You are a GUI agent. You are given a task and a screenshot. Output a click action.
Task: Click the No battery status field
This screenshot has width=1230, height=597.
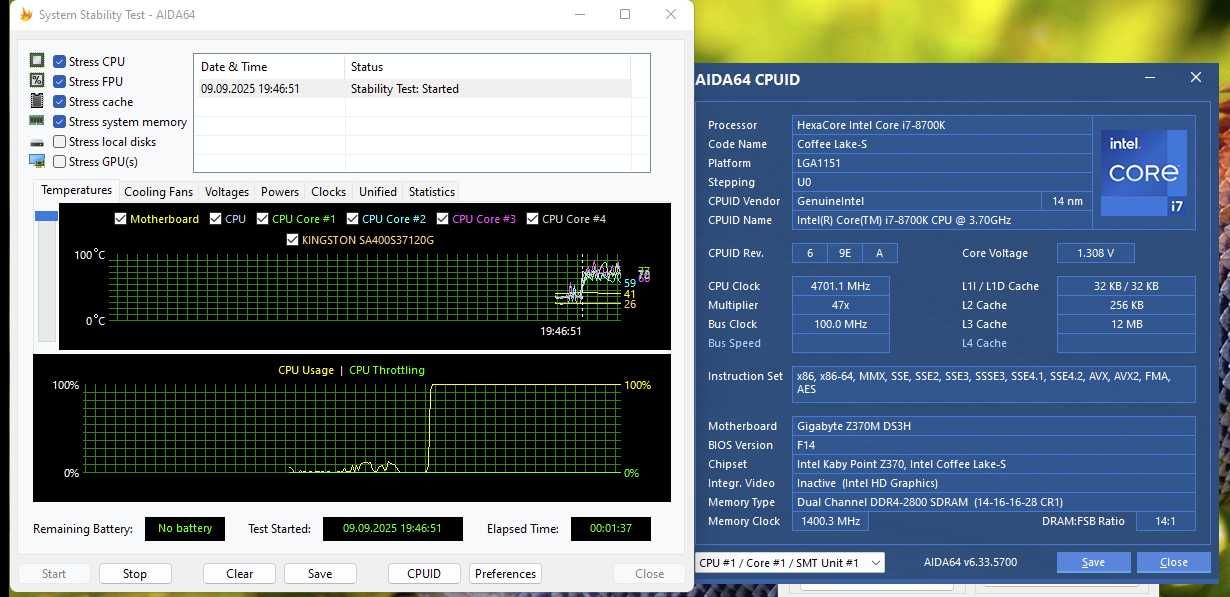pyautogui.click(x=185, y=528)
